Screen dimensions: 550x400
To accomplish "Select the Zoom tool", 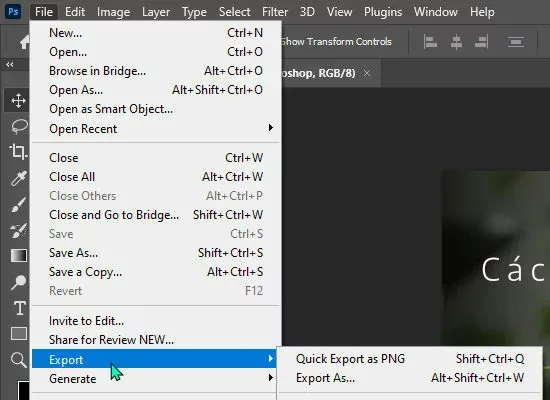I will pos(18,360).
